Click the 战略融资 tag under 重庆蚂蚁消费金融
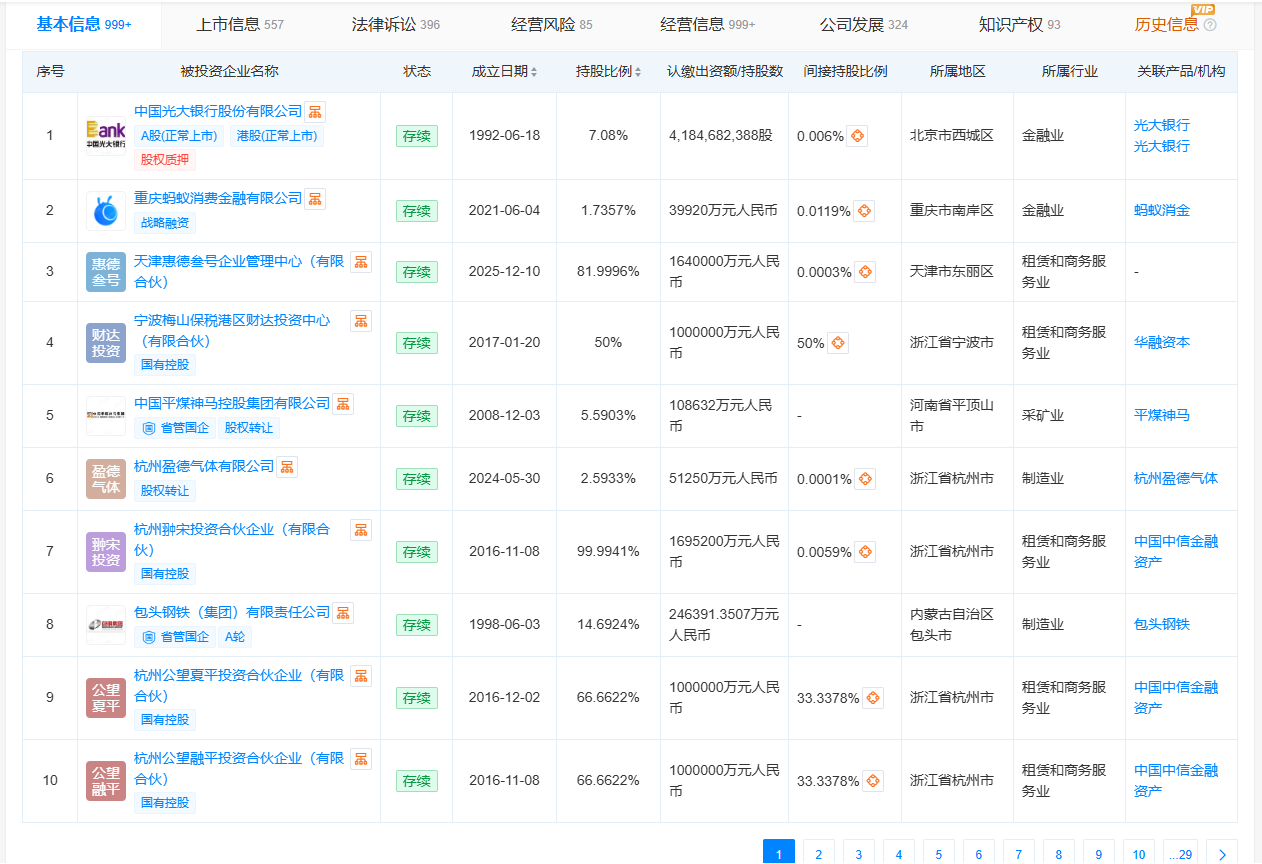 (x=165, y=223)
